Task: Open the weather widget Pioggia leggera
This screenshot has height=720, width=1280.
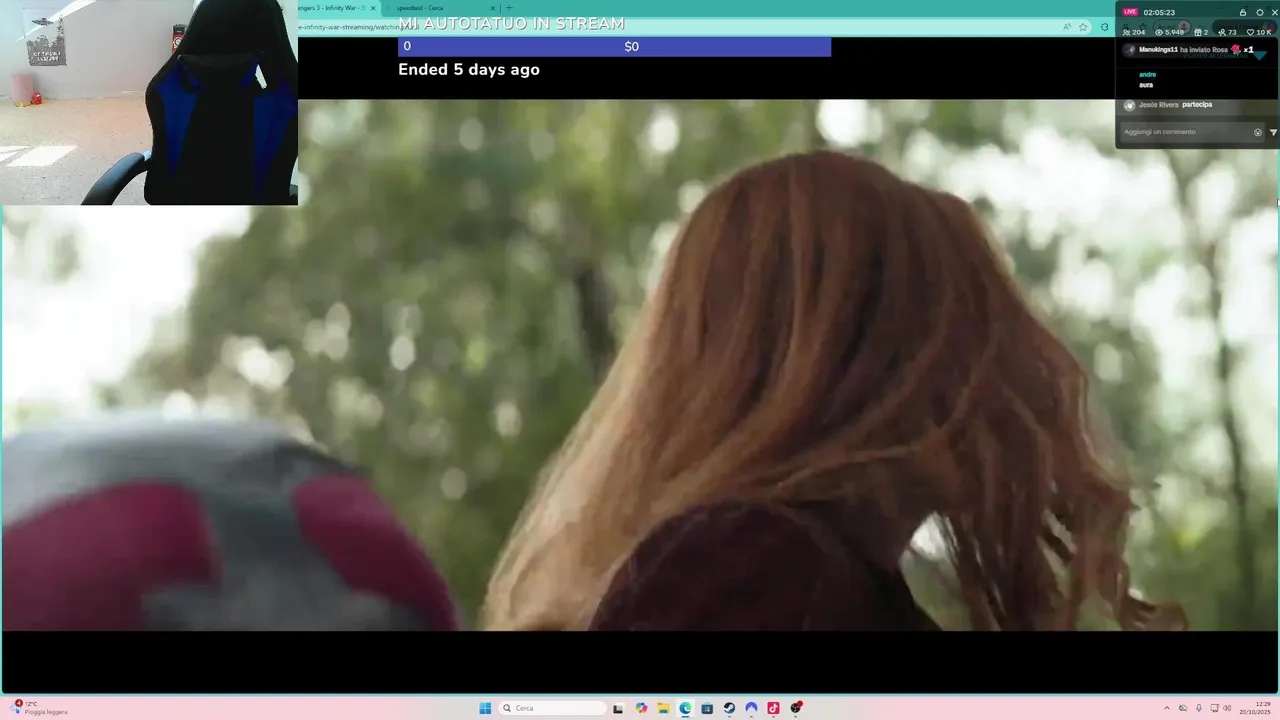Action: (40, 708)
